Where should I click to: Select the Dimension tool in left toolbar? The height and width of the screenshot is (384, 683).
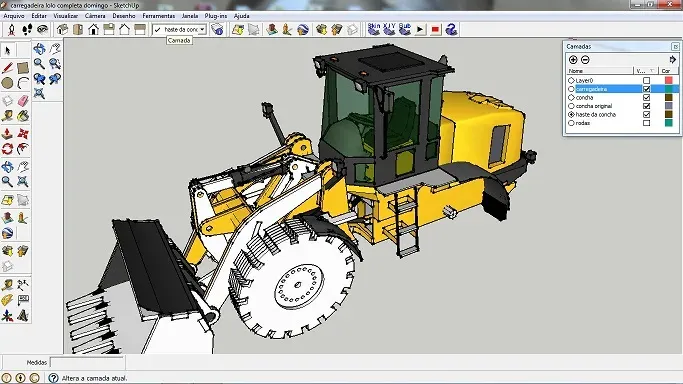click(x=23, y=285)
